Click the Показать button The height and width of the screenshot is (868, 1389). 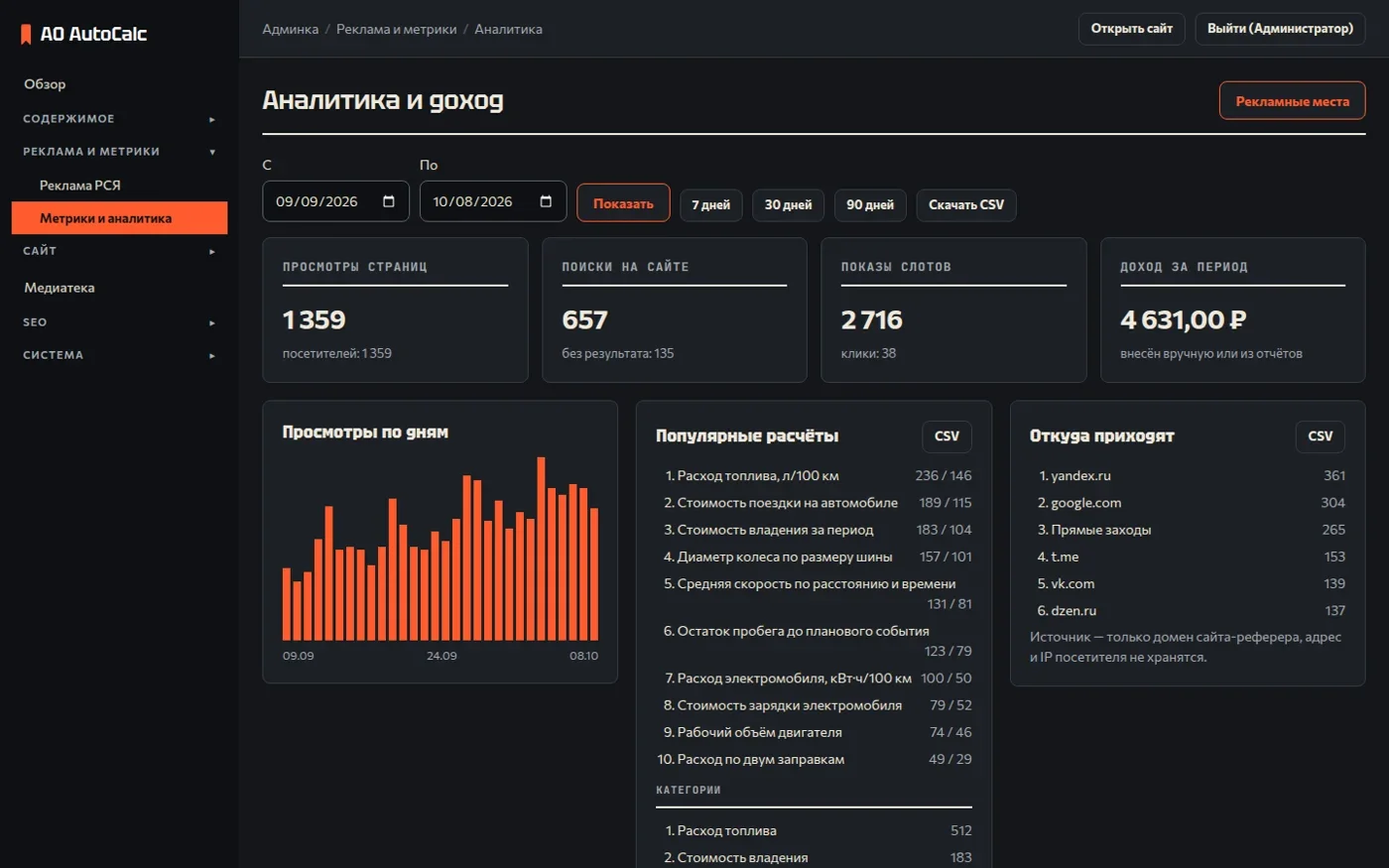tap(623, 203)
